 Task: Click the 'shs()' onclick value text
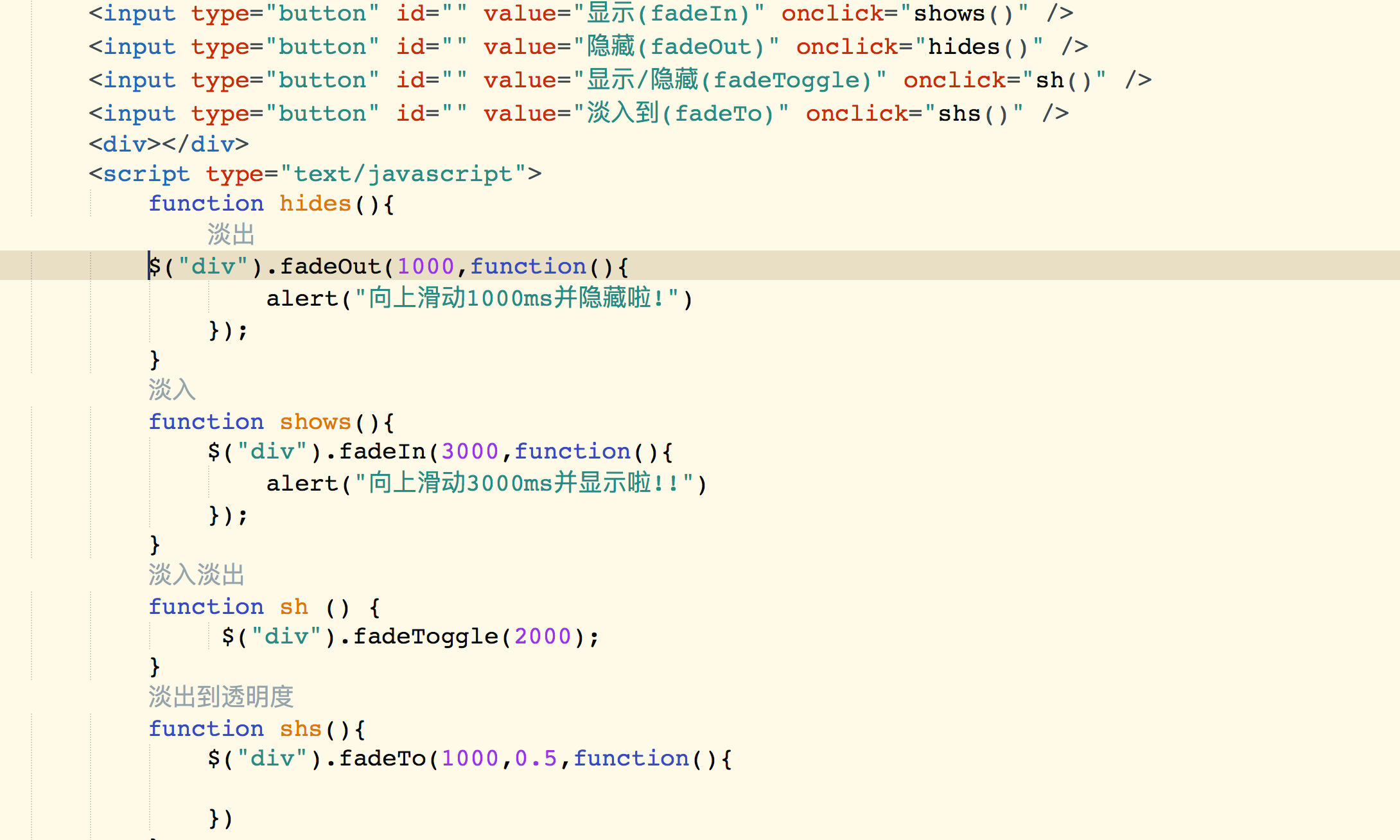click(974, 114)
